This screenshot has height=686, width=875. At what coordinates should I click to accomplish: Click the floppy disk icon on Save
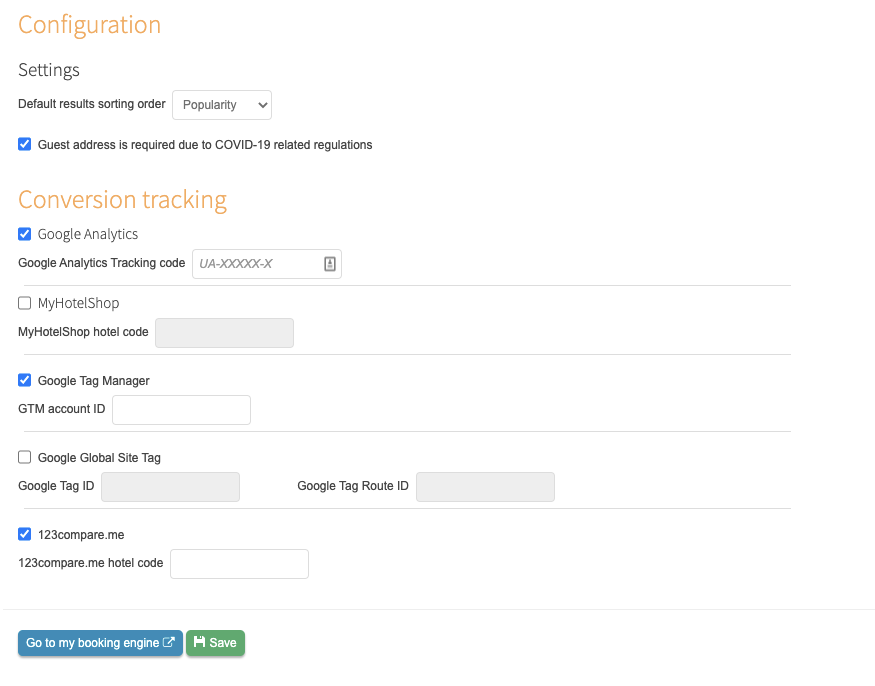pos(199,642)
